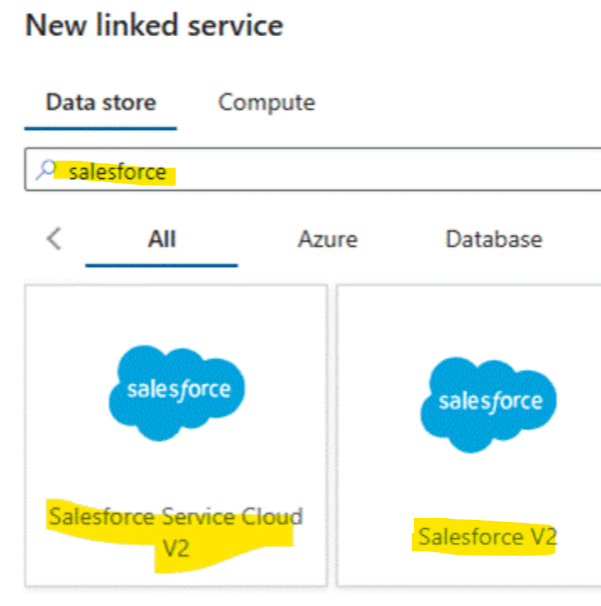Image resolution: width=601 pixels, height=606 pixels.
Task: Click the Salesforce Service Cloud V2 cloud logo
Action: coord(176,391)
